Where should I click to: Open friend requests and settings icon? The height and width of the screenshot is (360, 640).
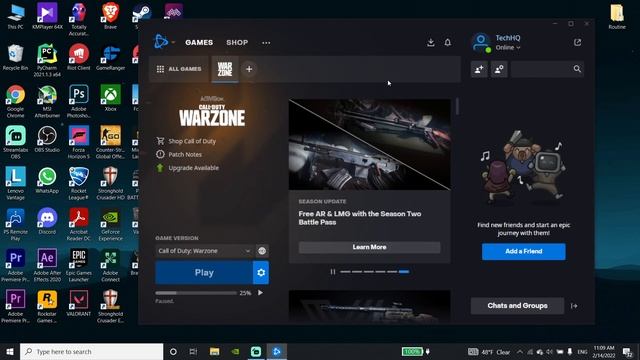coord(499,69)
